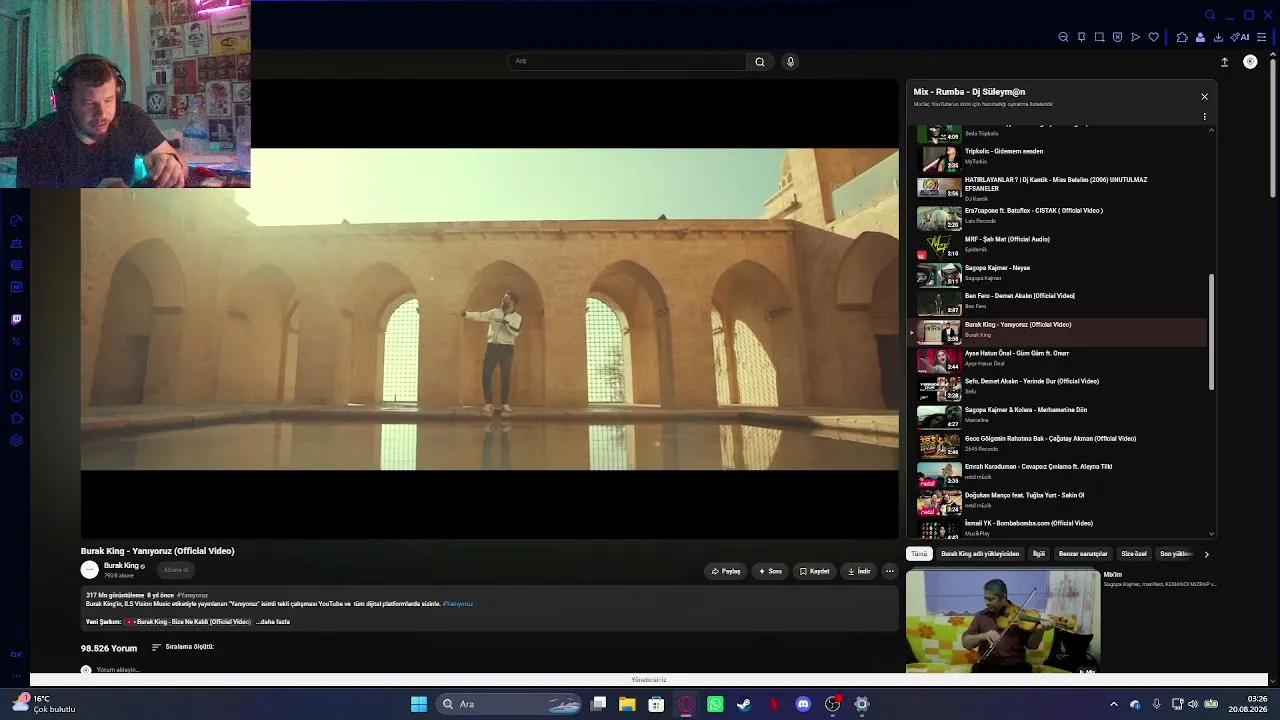Click inside the YouTube search field
Image resolution: width=1280 pixels, height=720 pixels.
[628, 62]
